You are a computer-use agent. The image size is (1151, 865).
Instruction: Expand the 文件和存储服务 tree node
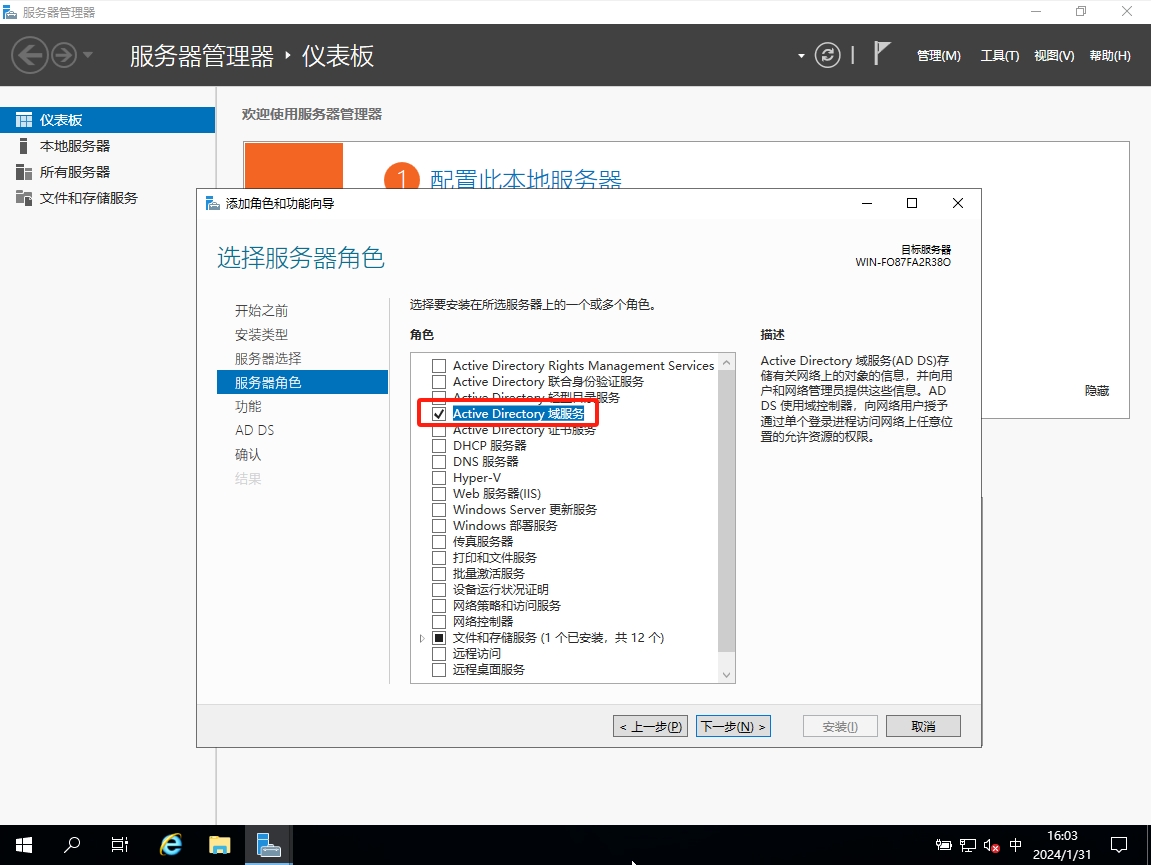[422, 638]
